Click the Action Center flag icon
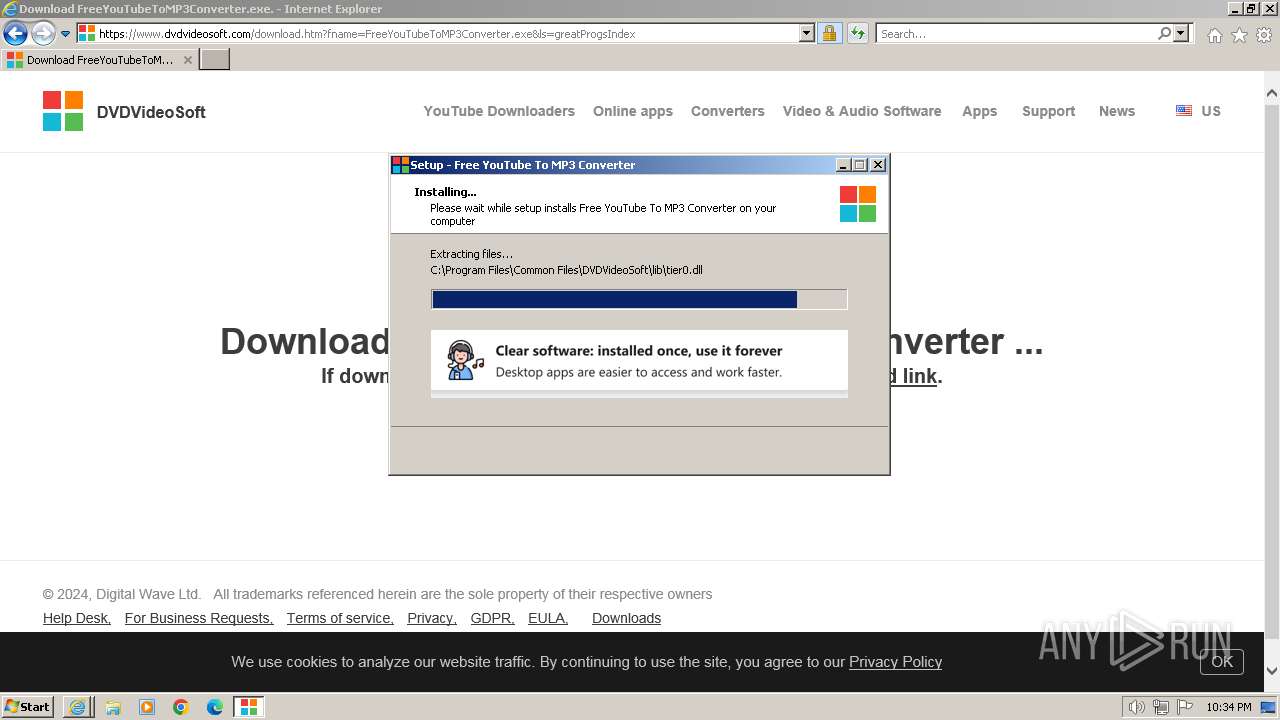1280x720 pixels. pyautogui.click(x=1185, y=707)
